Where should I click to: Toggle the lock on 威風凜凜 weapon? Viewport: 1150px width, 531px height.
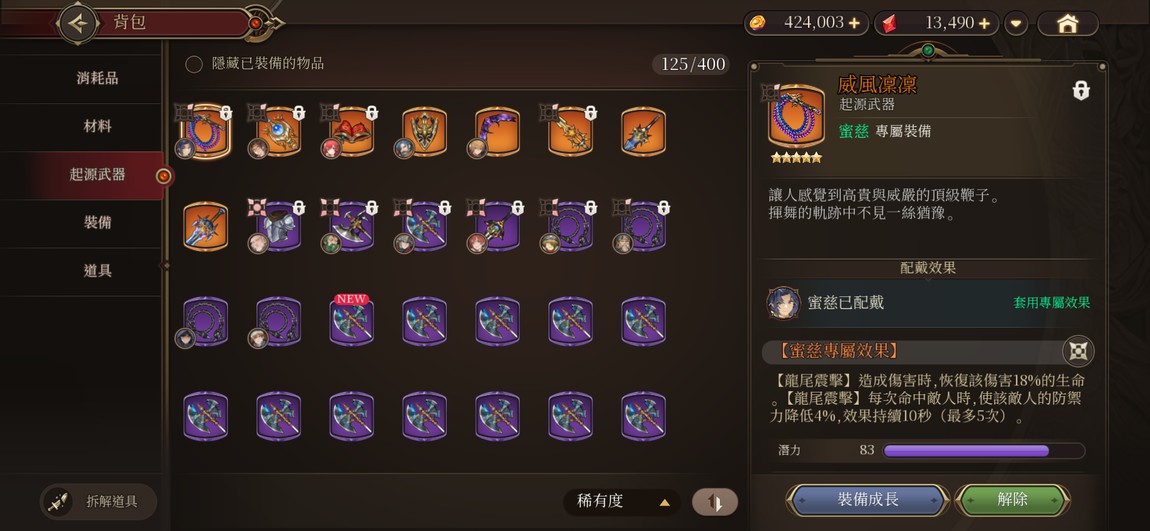1080,90
